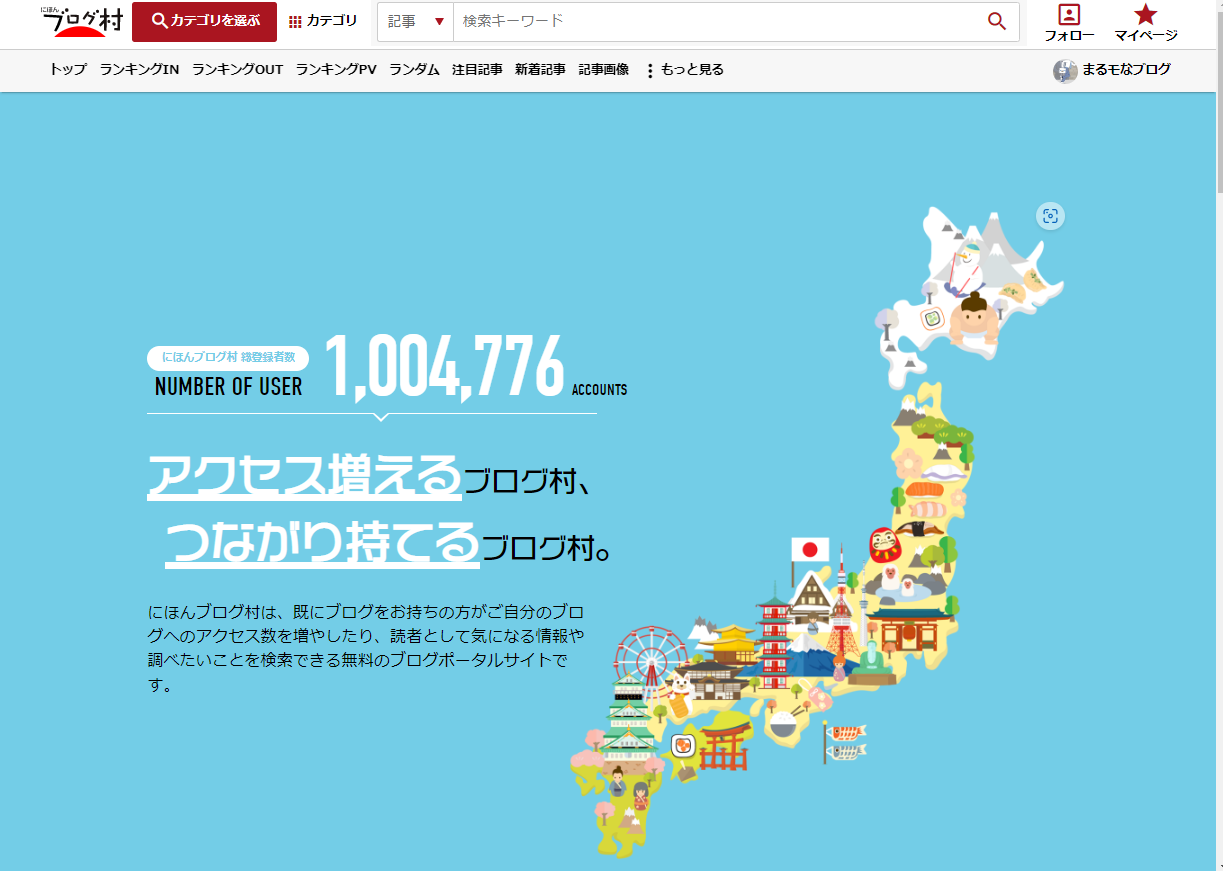Open the 注目記事 tab

pos(477,70)
